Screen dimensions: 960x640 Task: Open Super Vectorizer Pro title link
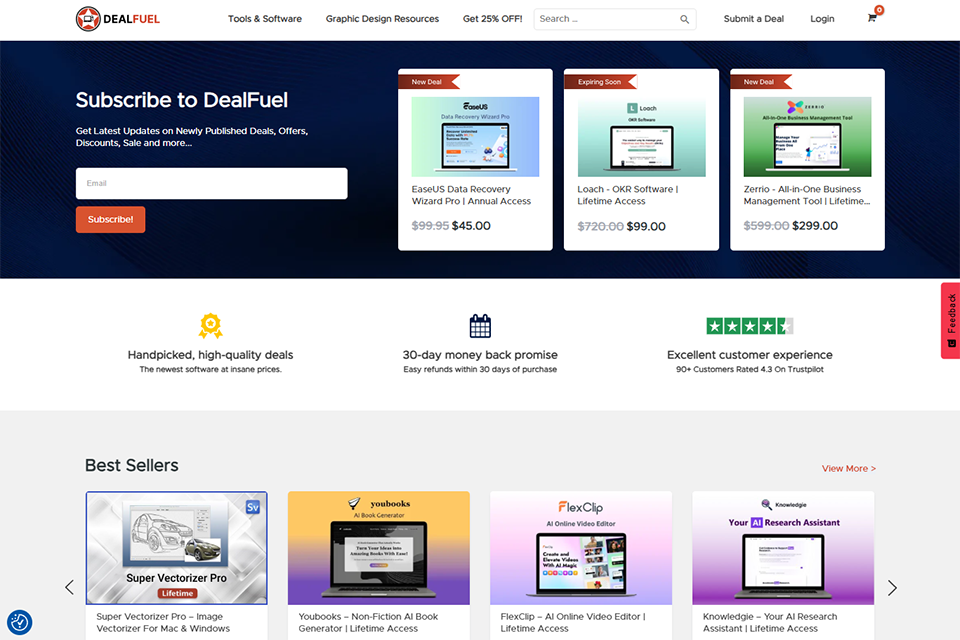(x=163, y=622)
